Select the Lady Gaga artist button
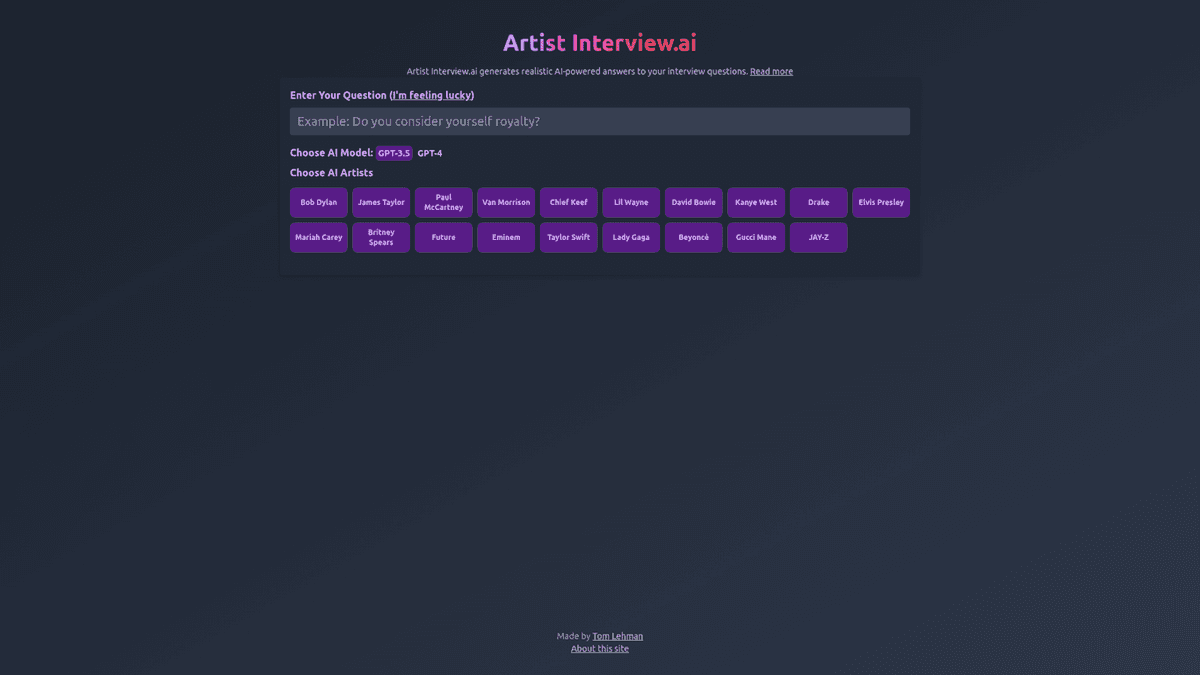This screenshot has width=1200, height=675. click(631, 237)
